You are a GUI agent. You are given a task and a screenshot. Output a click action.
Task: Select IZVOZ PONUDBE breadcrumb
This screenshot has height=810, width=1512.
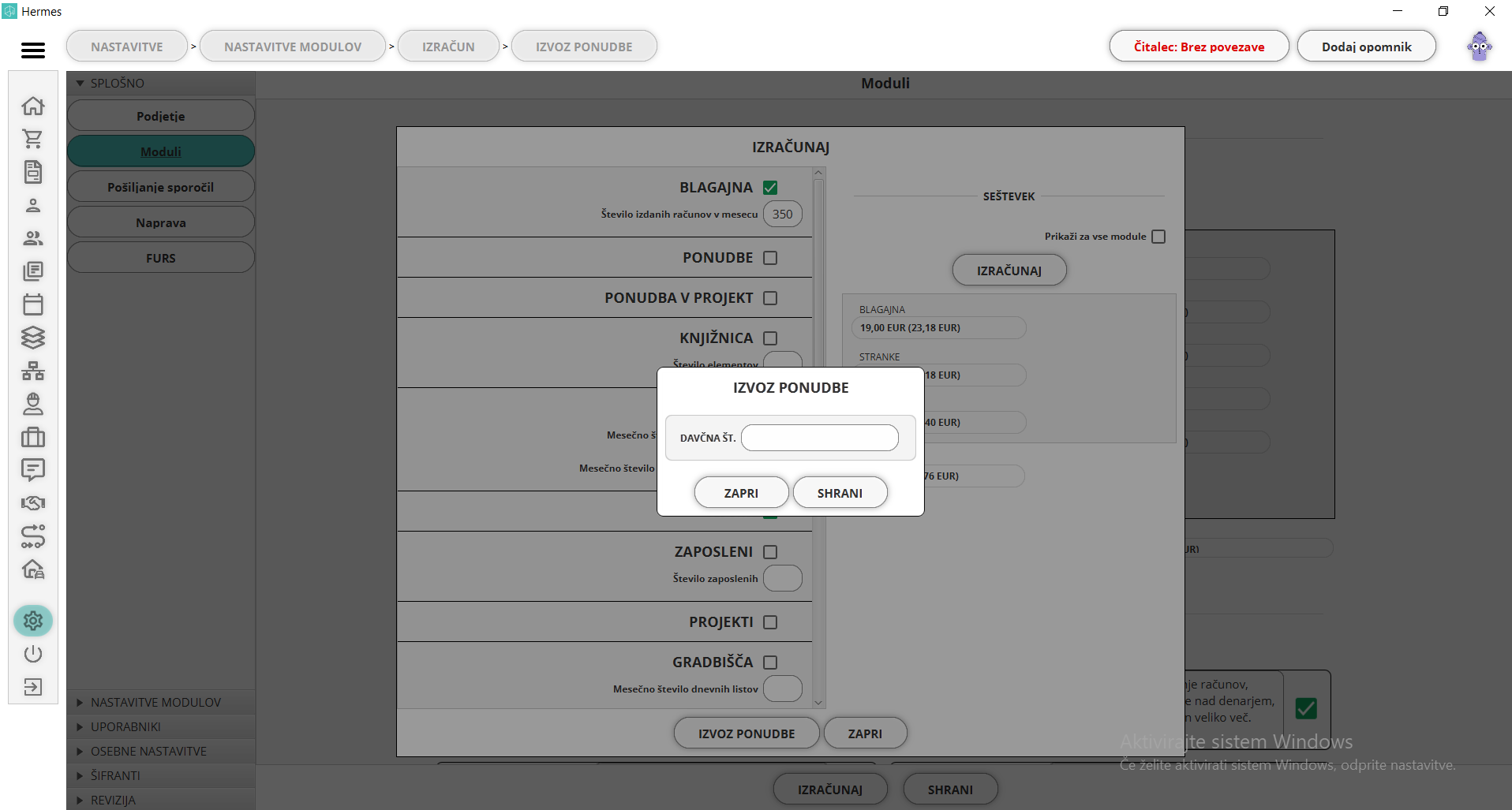point(584,47)
